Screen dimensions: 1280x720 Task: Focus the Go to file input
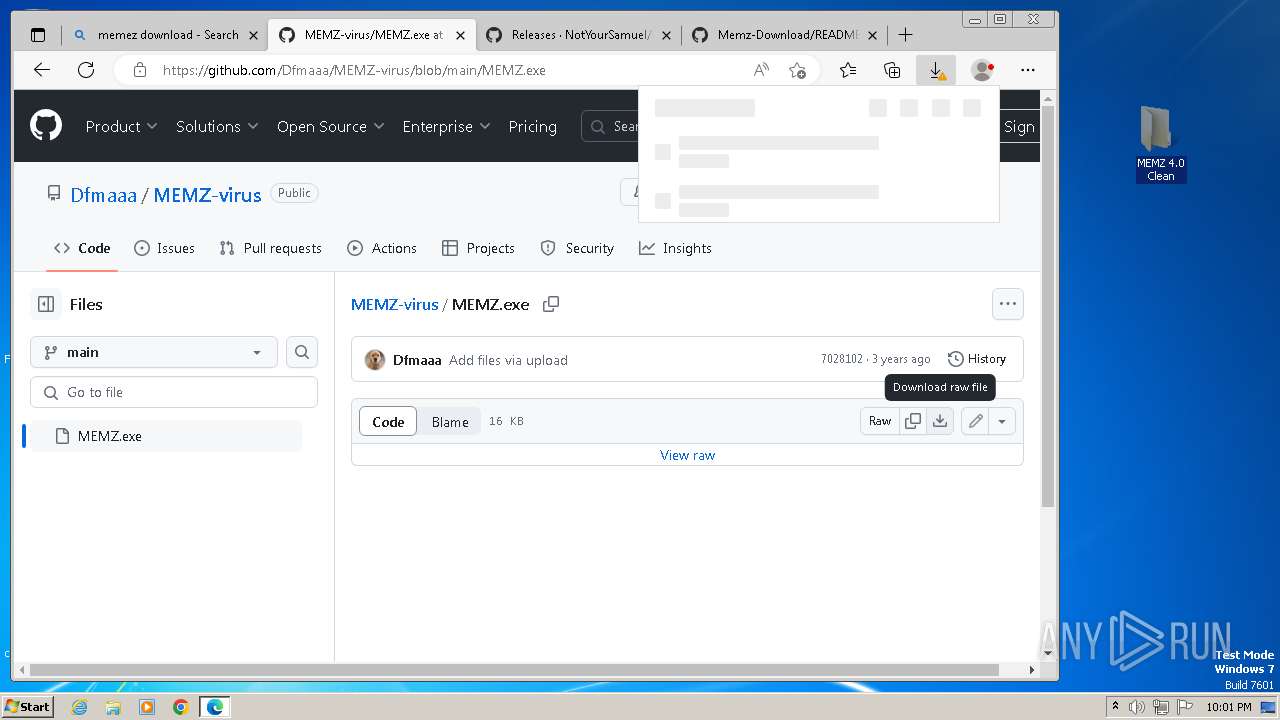[x=174, y=392]
